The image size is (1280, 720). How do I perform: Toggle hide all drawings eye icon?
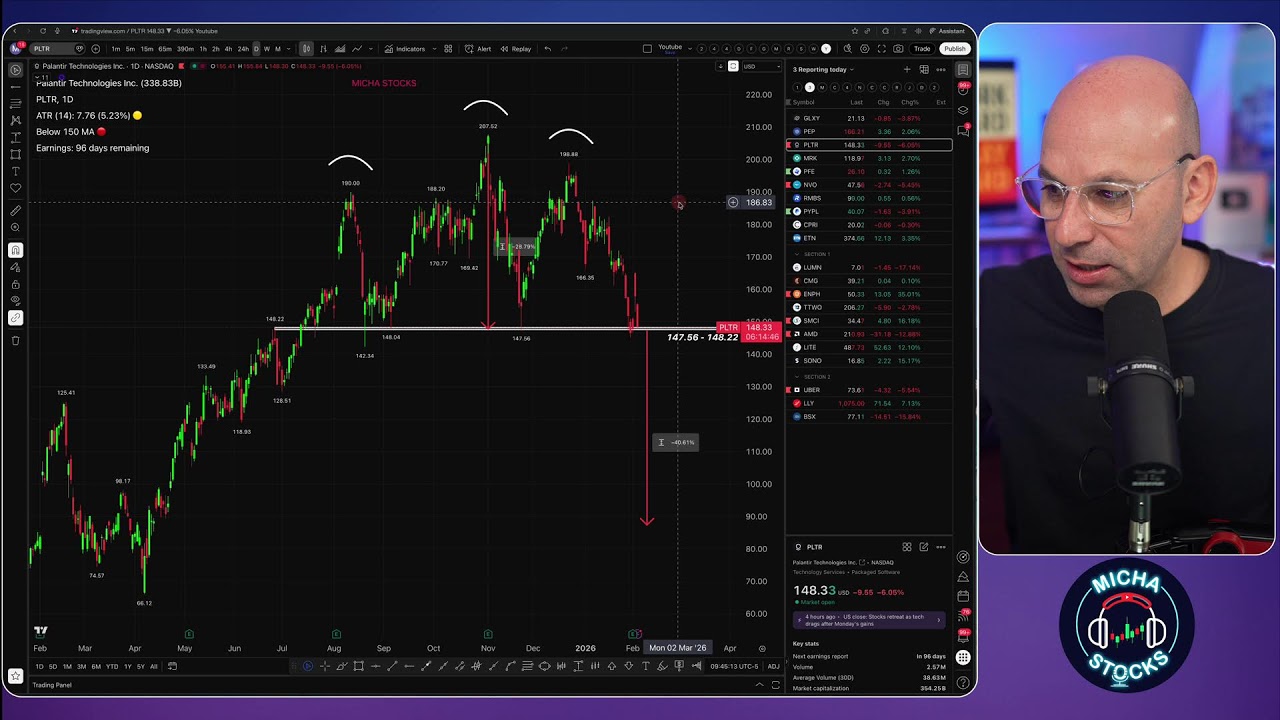15,301
